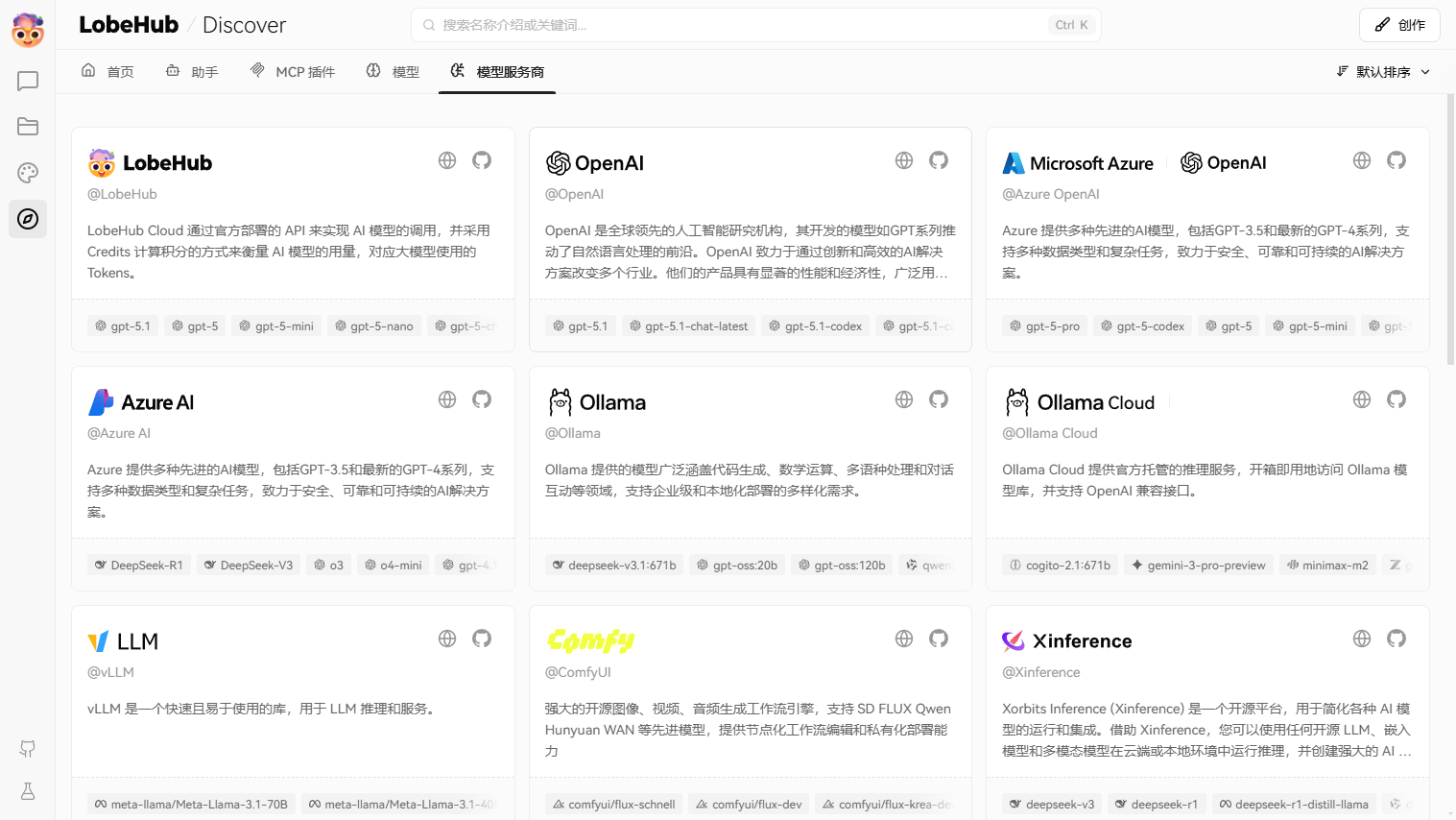This screenshot has width=1456, height=820.
Task: Open GitHub icon on the Ollama card
Action: 939,399
